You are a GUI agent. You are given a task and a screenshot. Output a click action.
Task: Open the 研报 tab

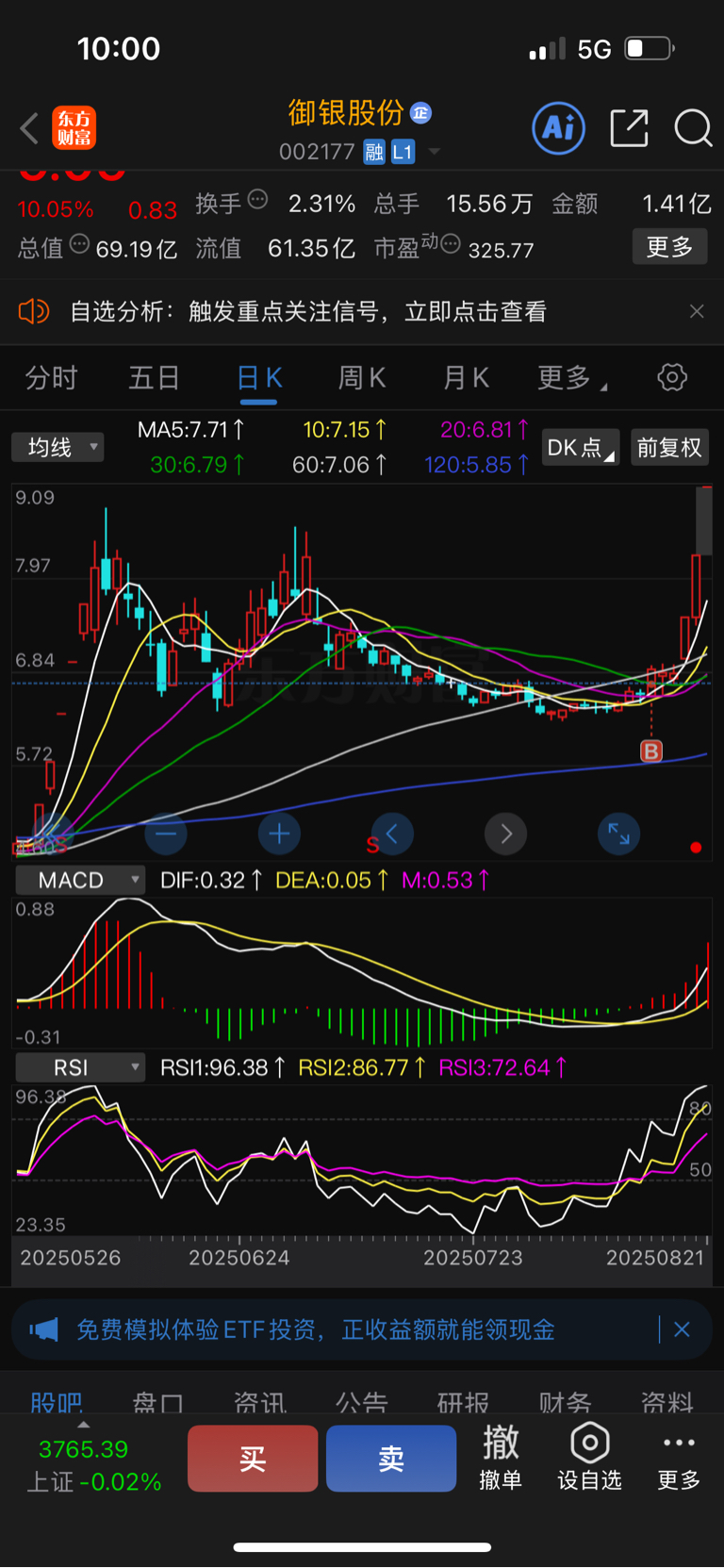click(464, 1402)
